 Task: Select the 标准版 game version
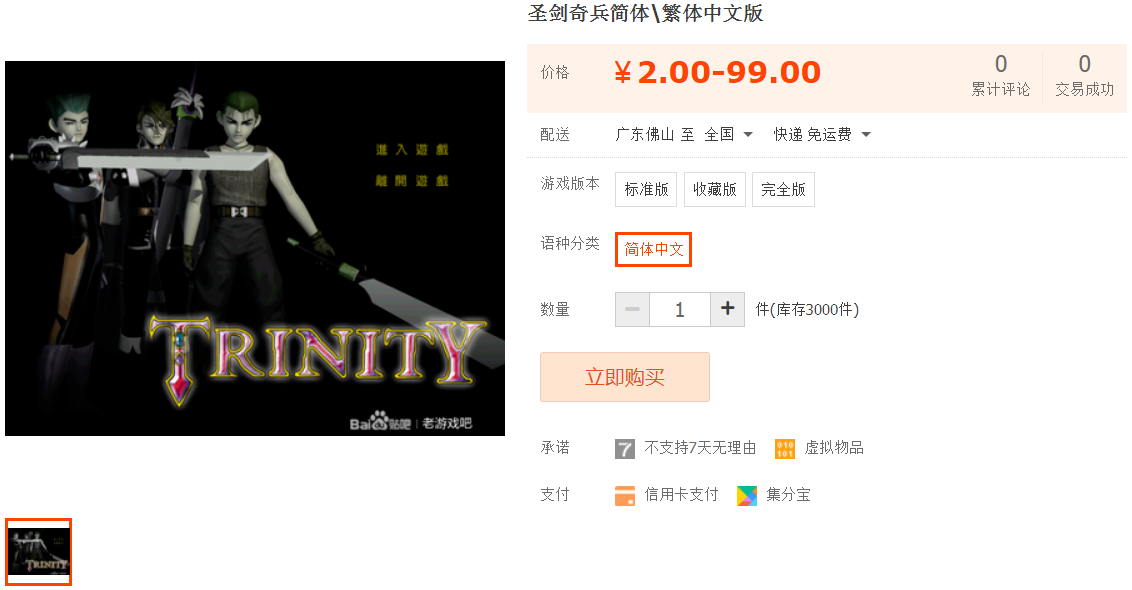(x=646, y=189)
